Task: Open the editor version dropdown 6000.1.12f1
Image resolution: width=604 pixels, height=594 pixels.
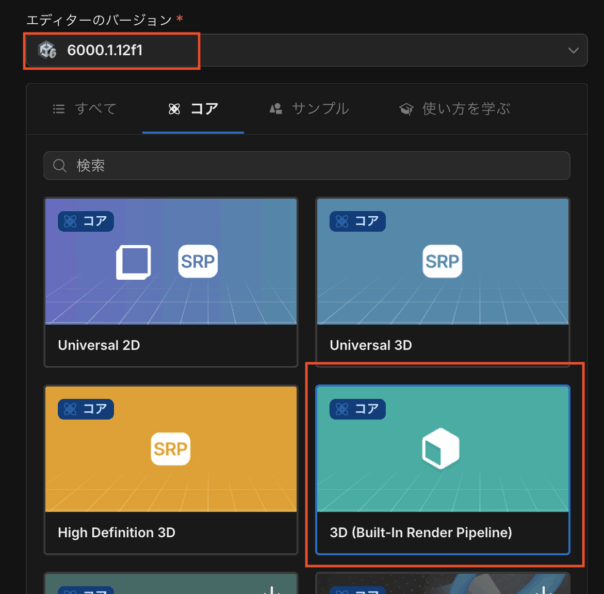Action: click(x=307, y=50)
